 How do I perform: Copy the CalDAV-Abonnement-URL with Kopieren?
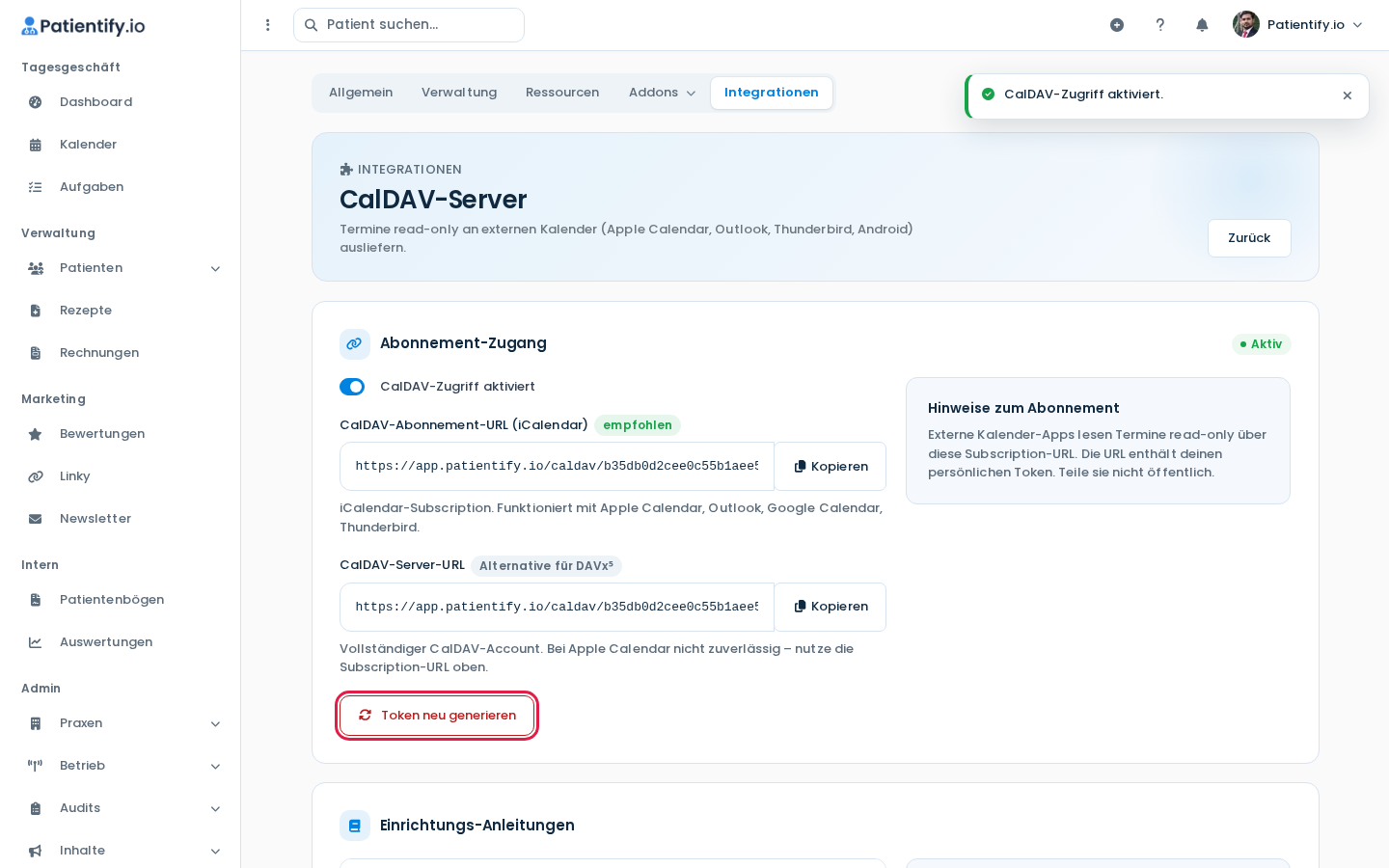click(x=831, y=467)
